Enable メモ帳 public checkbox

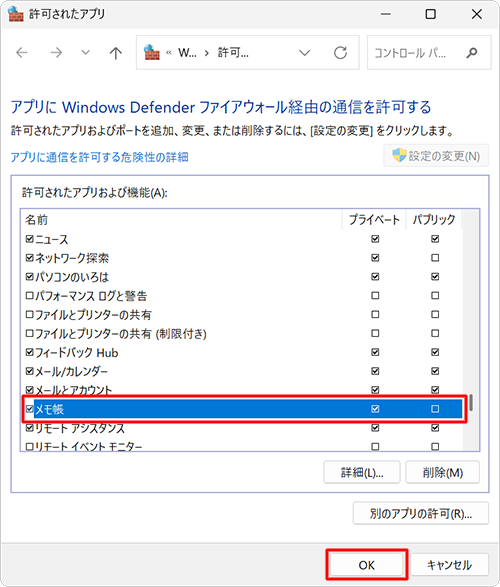[435, 409]
